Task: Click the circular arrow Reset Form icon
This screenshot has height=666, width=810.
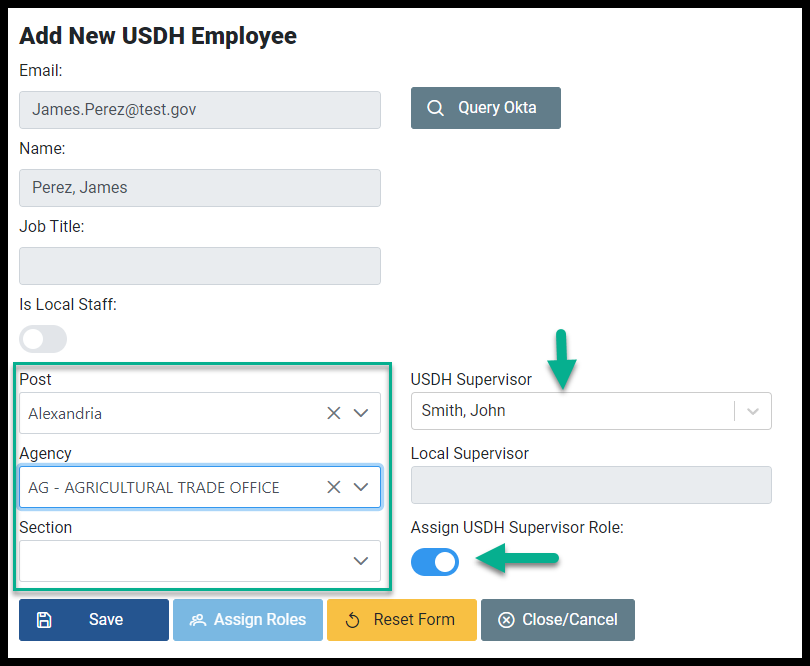Action: point(352,620)
